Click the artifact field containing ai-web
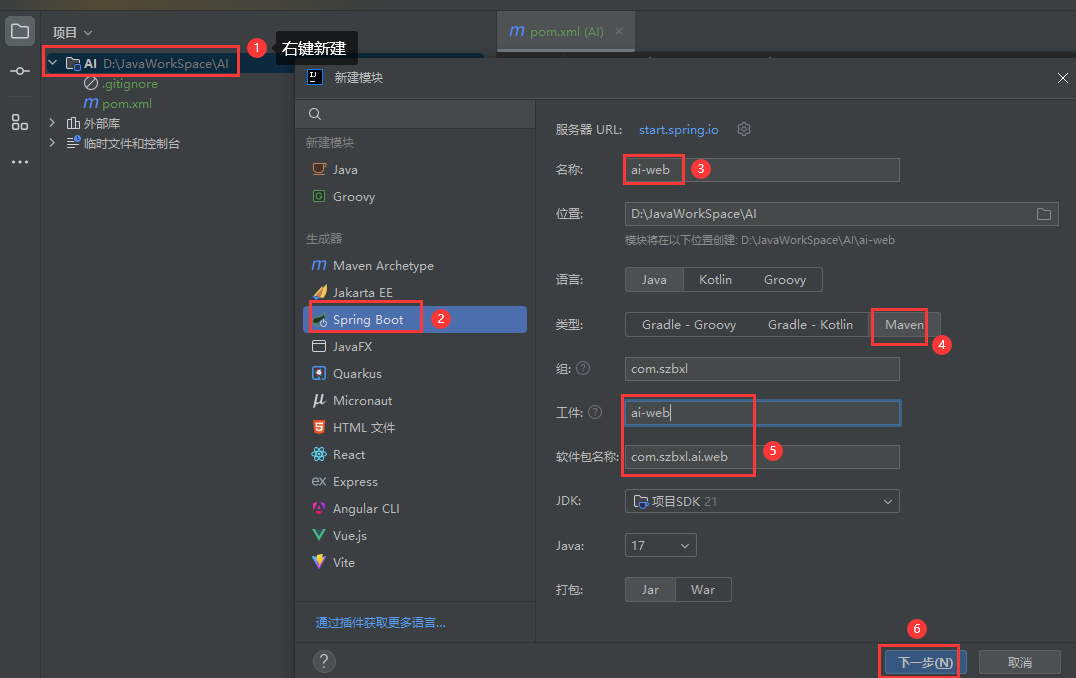Image resolution: width=1076 pixels, height=678 pixels. click(762, 412)
